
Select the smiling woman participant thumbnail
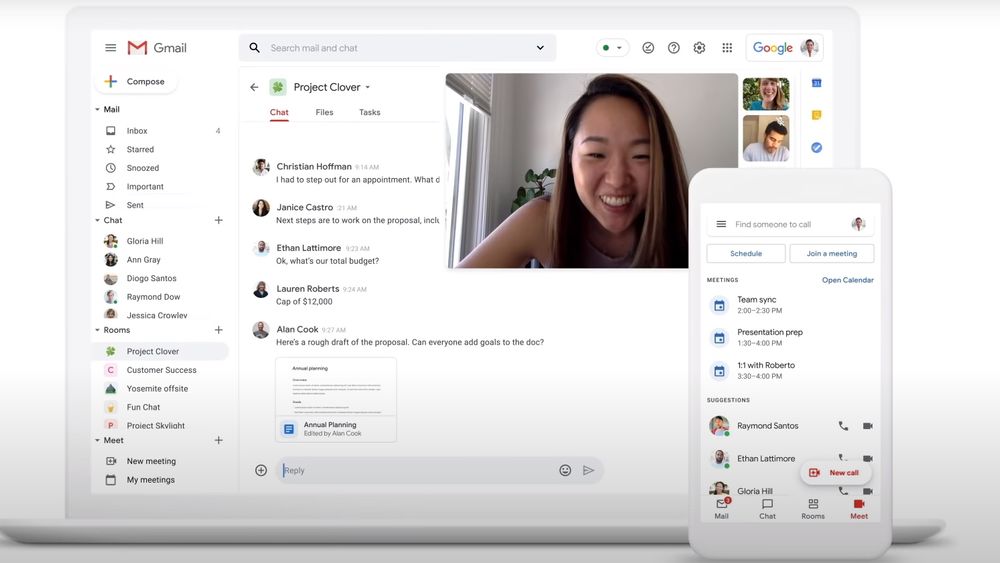point(766,94)
